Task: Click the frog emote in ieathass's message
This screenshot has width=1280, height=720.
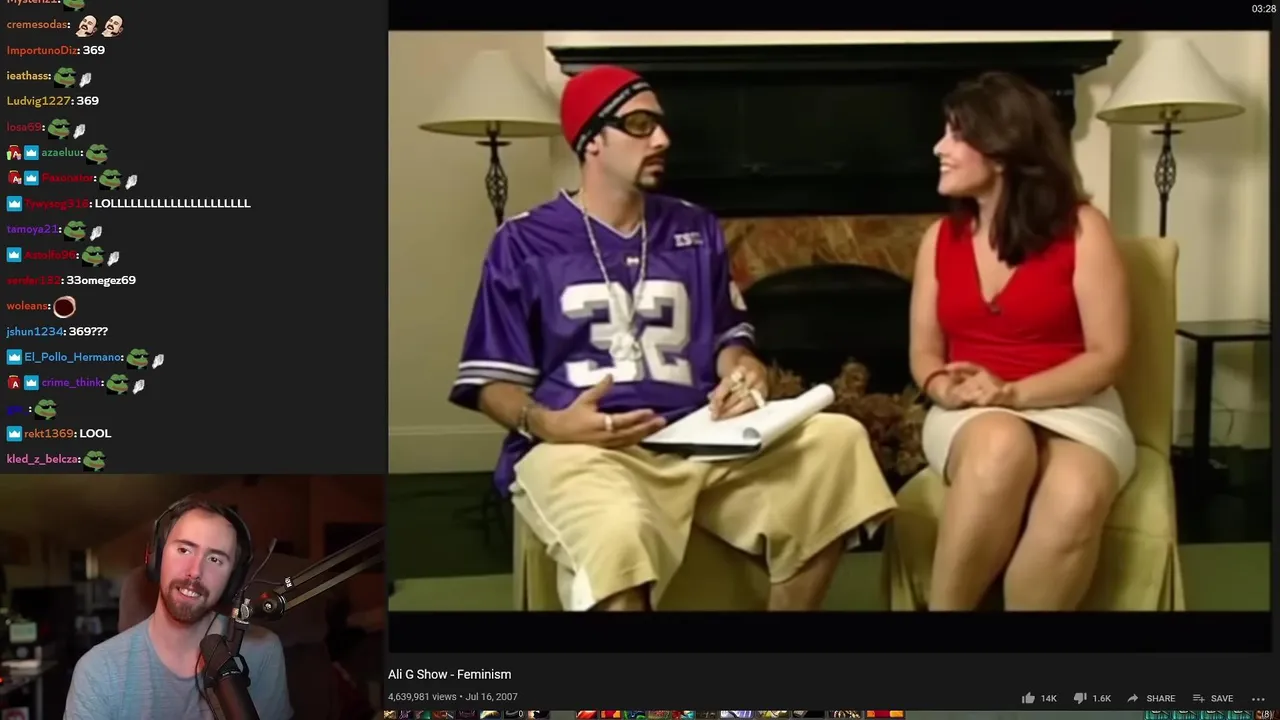Action: click(x=65, y=77)
